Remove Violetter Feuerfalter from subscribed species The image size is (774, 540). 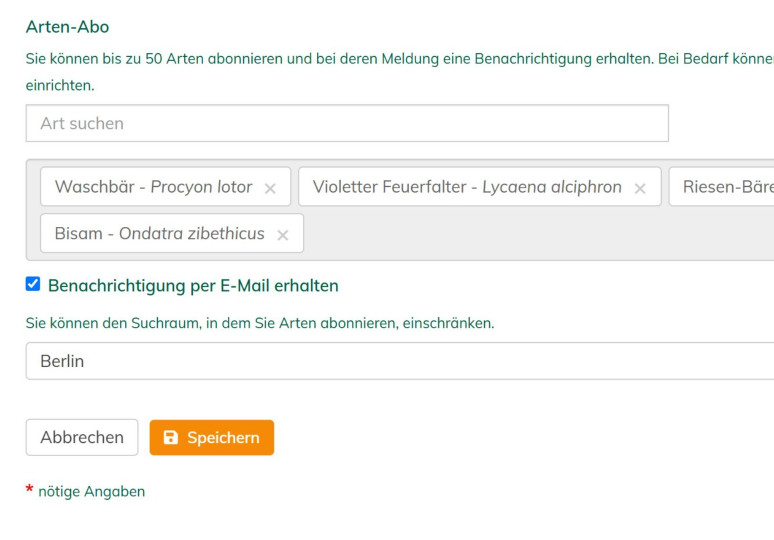pos(640,188)
